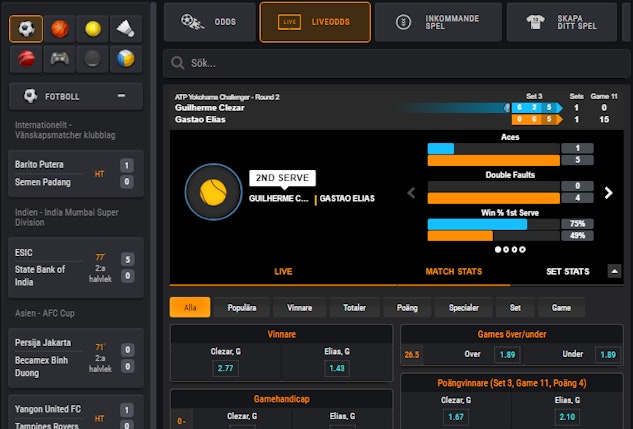This screenshot has width=633, height=429.
Task: Select the e-sports gamepad icon
Action: click(x=60, y=59)
